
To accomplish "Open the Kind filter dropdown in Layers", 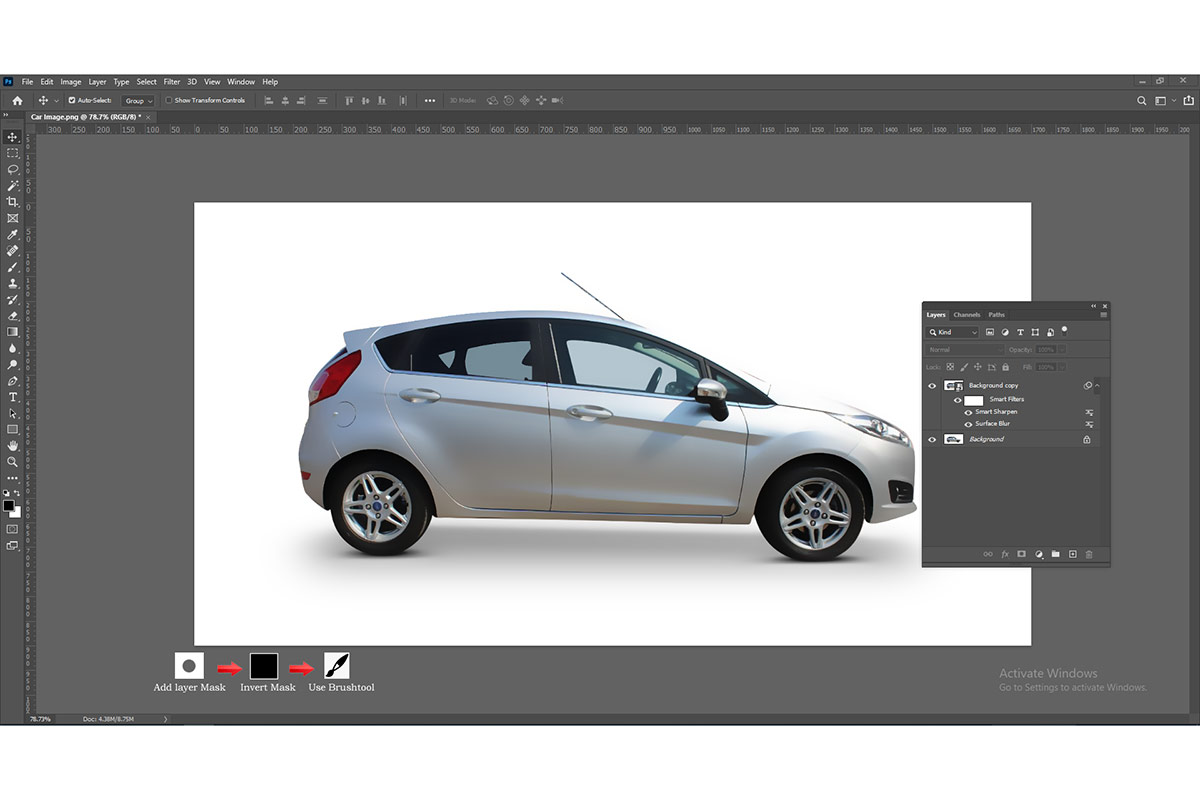I will click(x=953, y=332).
